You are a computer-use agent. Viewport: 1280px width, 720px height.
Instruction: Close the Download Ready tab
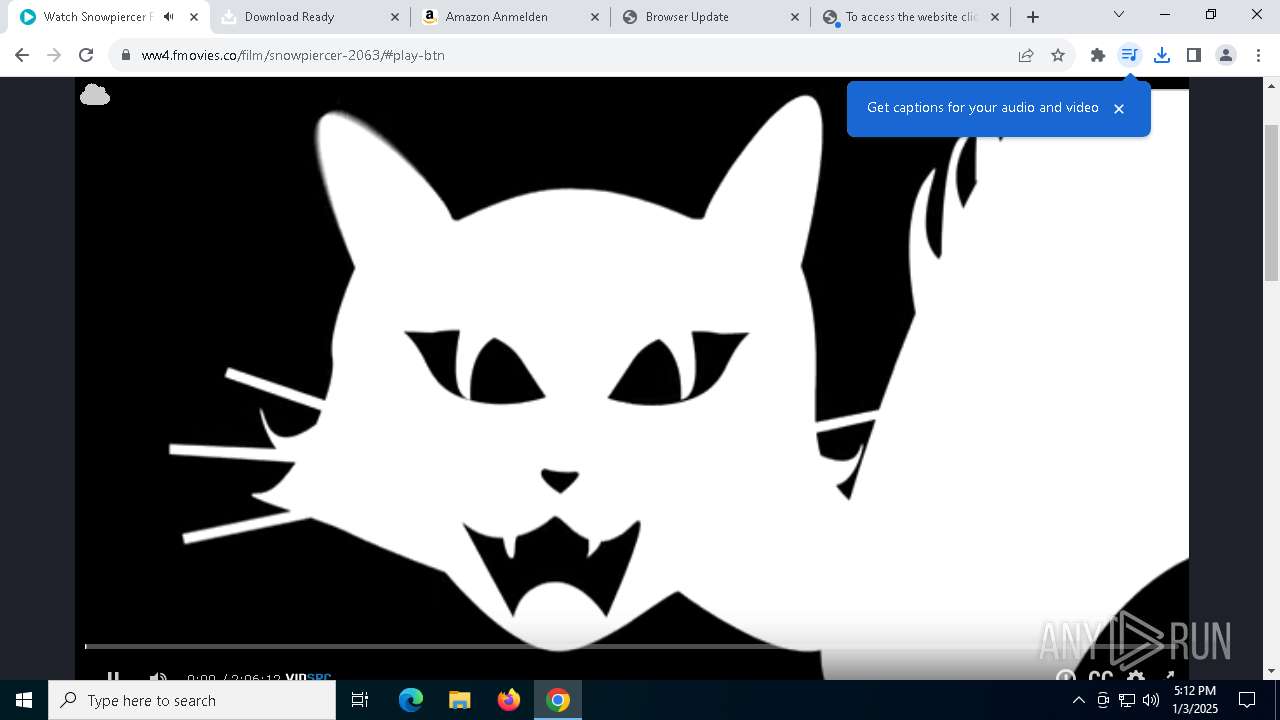pyautogui.click(x=394, y=17)
